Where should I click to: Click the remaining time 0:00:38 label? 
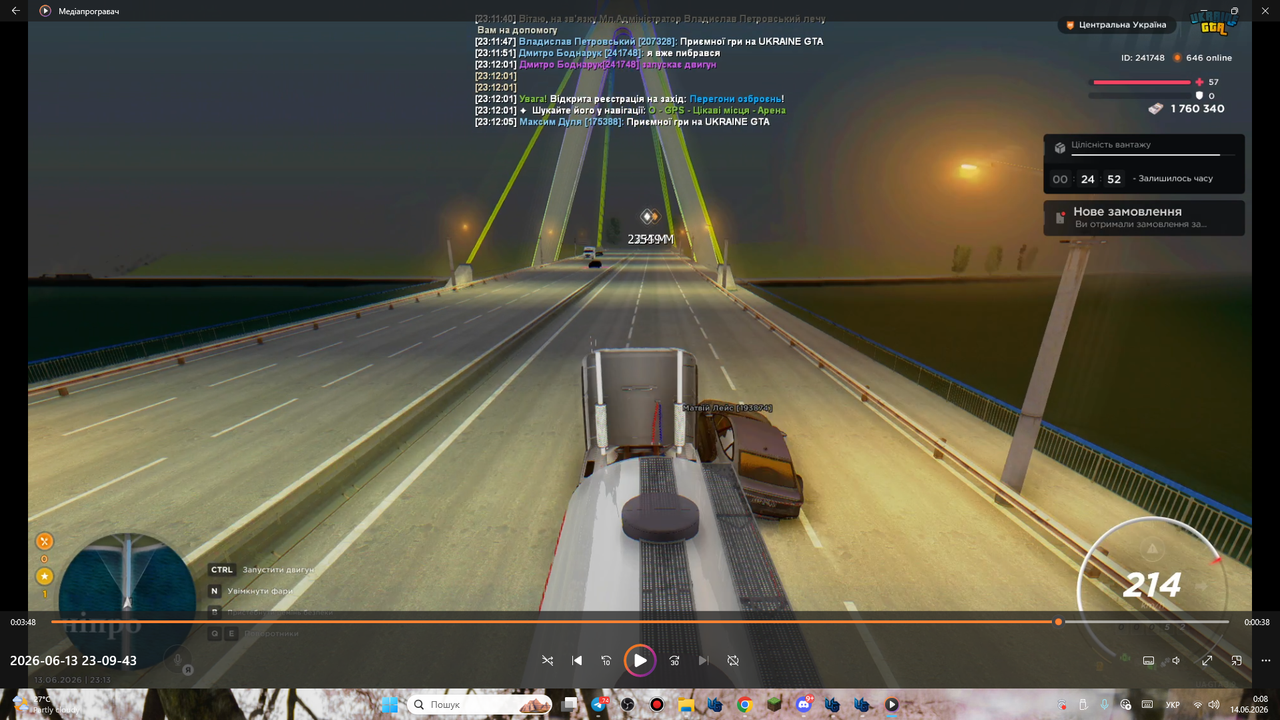point(1257,622)
